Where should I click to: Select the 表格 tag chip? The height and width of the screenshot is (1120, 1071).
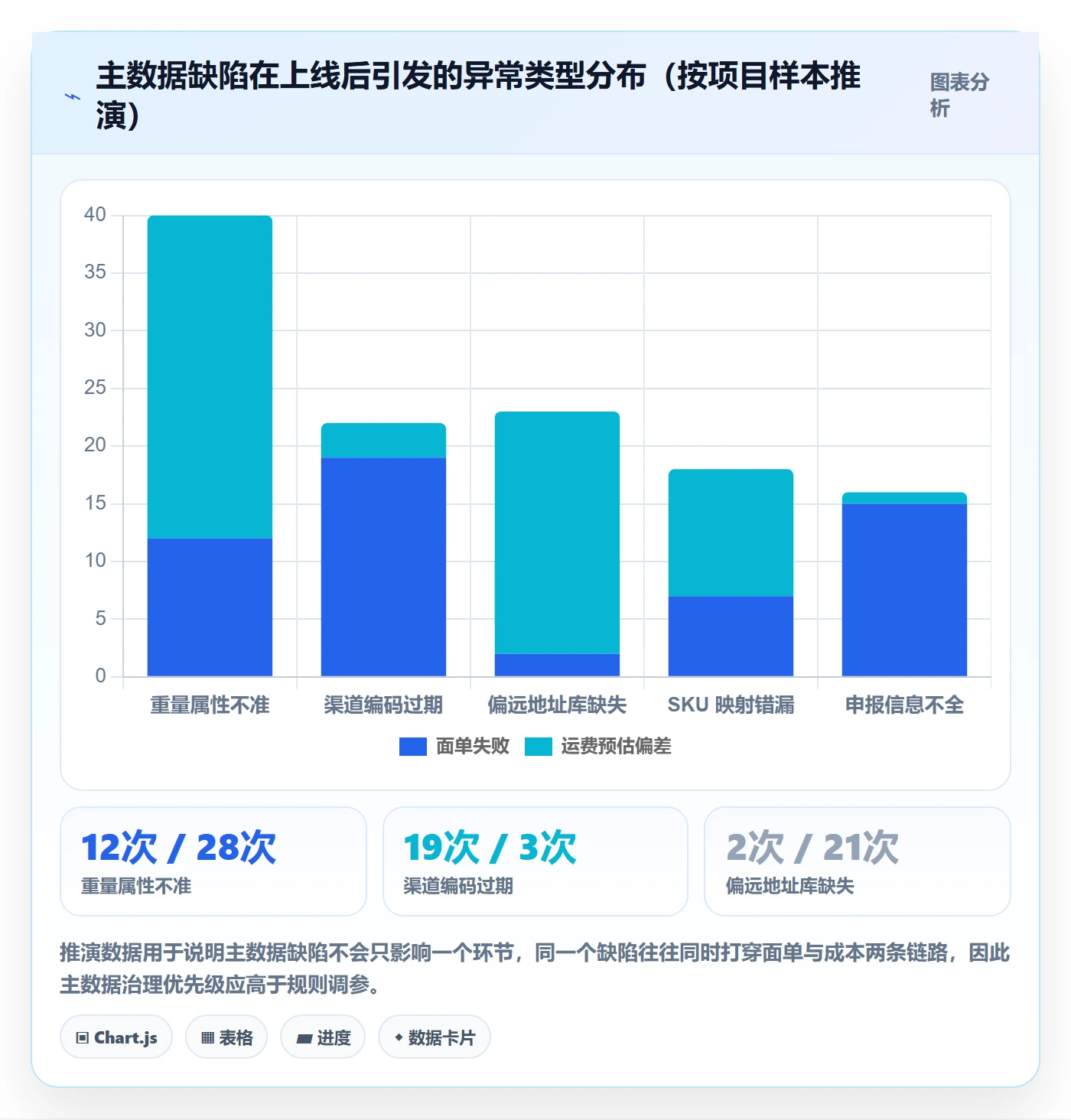(226, 1037)
